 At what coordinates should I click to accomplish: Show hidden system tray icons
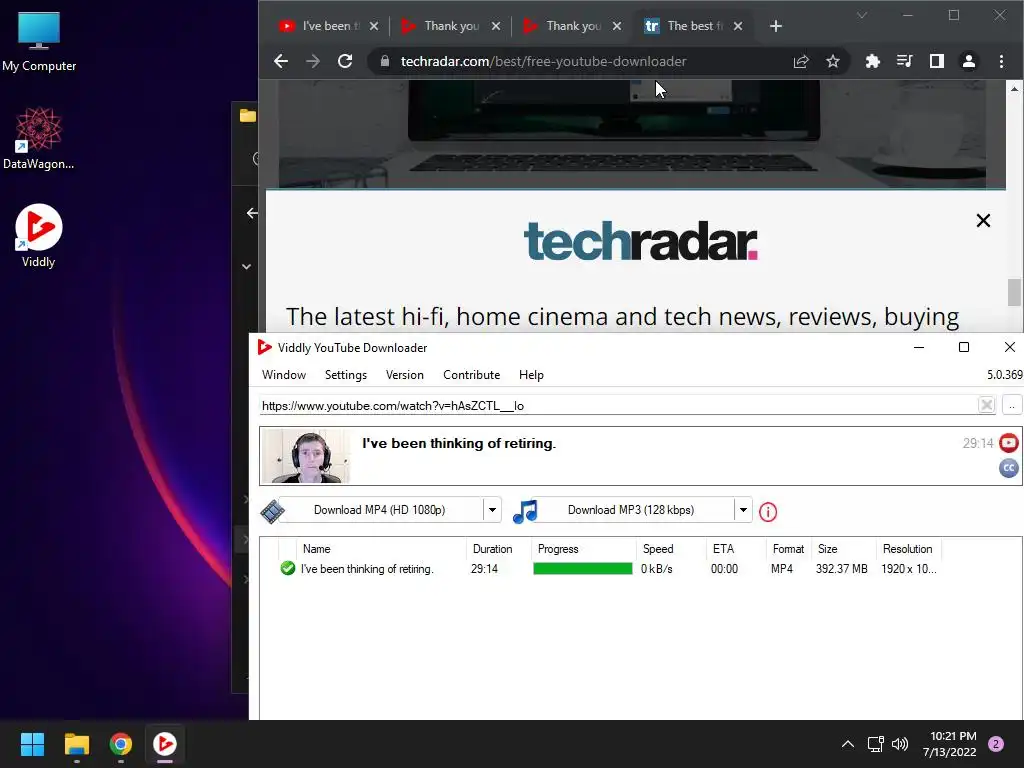tap(848, 744)
